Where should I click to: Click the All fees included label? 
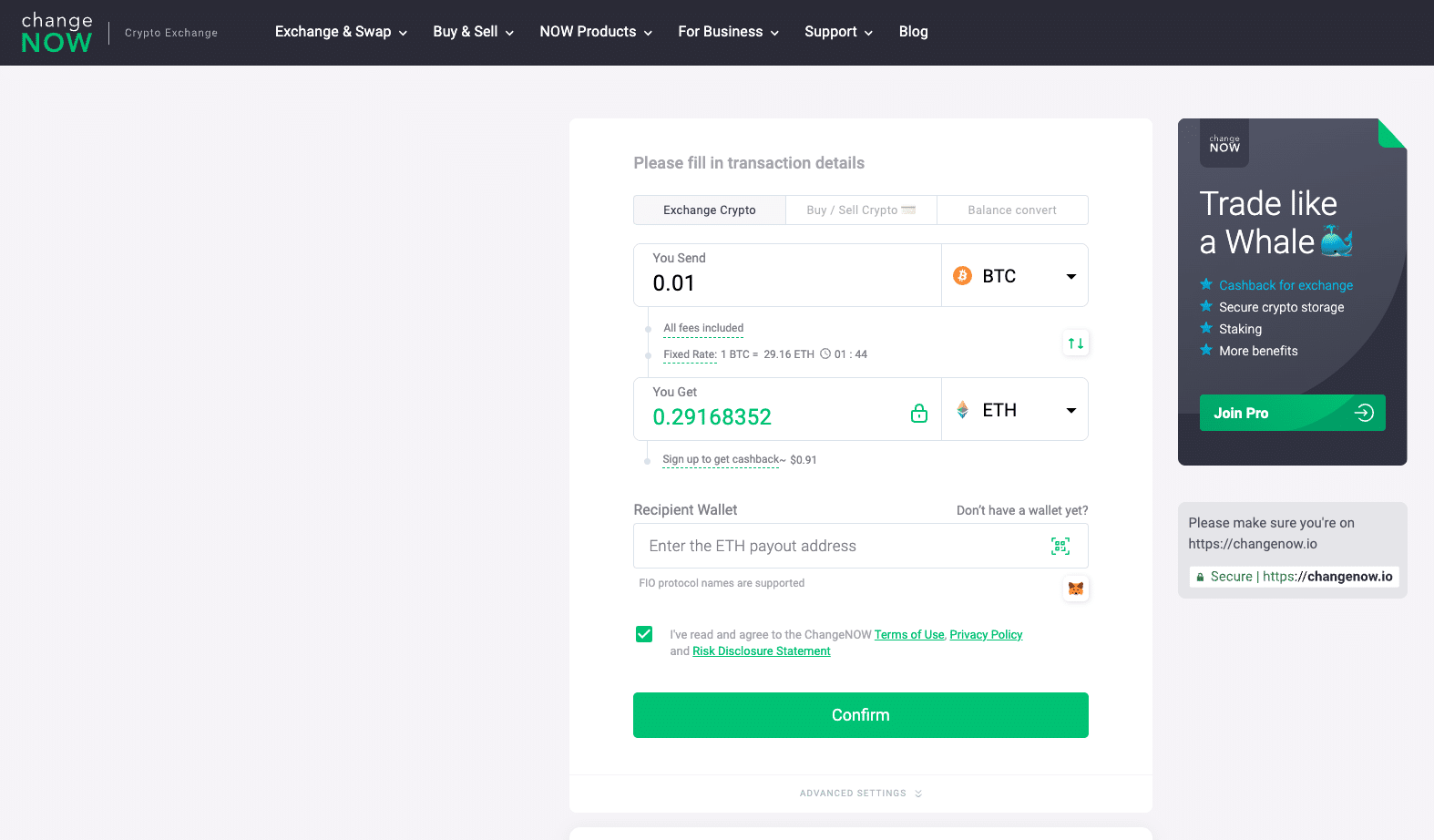pos(703,328)
